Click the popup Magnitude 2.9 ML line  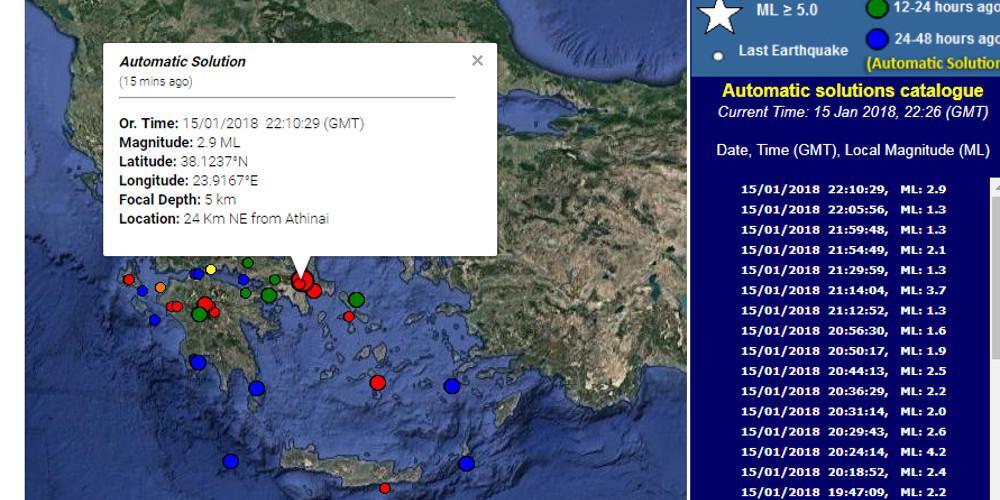(180, 143)
